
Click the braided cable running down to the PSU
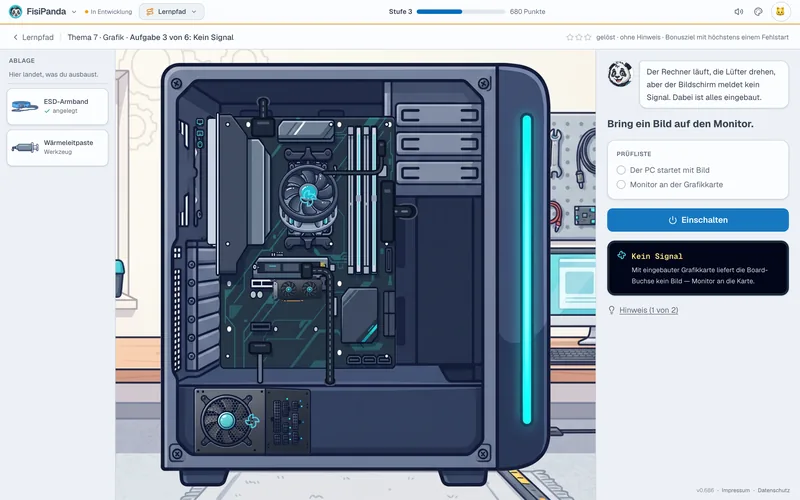tap(329, 327)
